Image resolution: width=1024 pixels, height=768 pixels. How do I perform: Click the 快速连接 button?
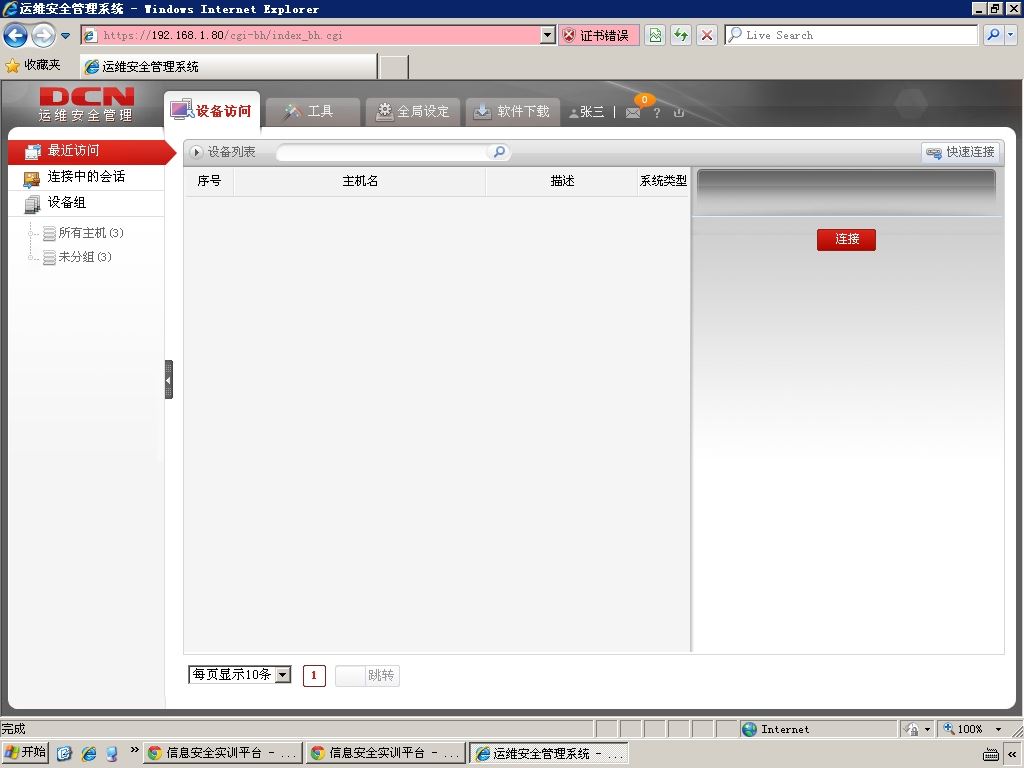tap(960, 152)
